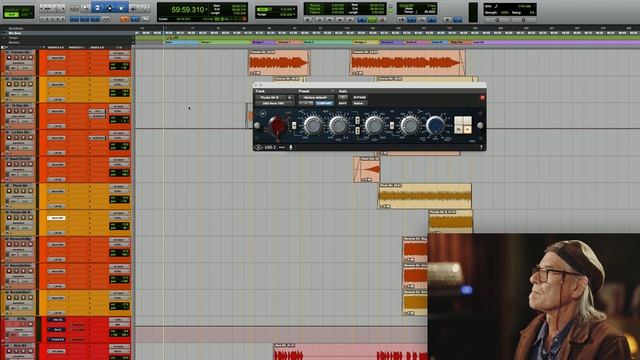Viewport: 640px width, 360px height.
Task: Mute the first guitar track
Action: click(x=30, y=58)
